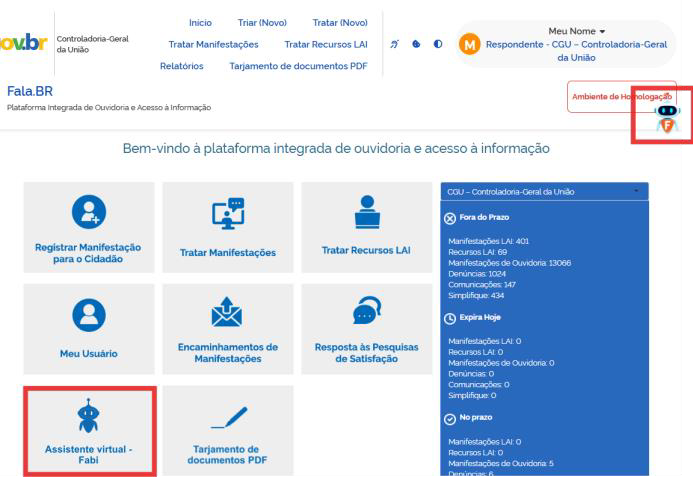Click Plataforma Integrada de Ouvidoria subtitle
This screenshot has height=477, width=693.
[109, 107]
